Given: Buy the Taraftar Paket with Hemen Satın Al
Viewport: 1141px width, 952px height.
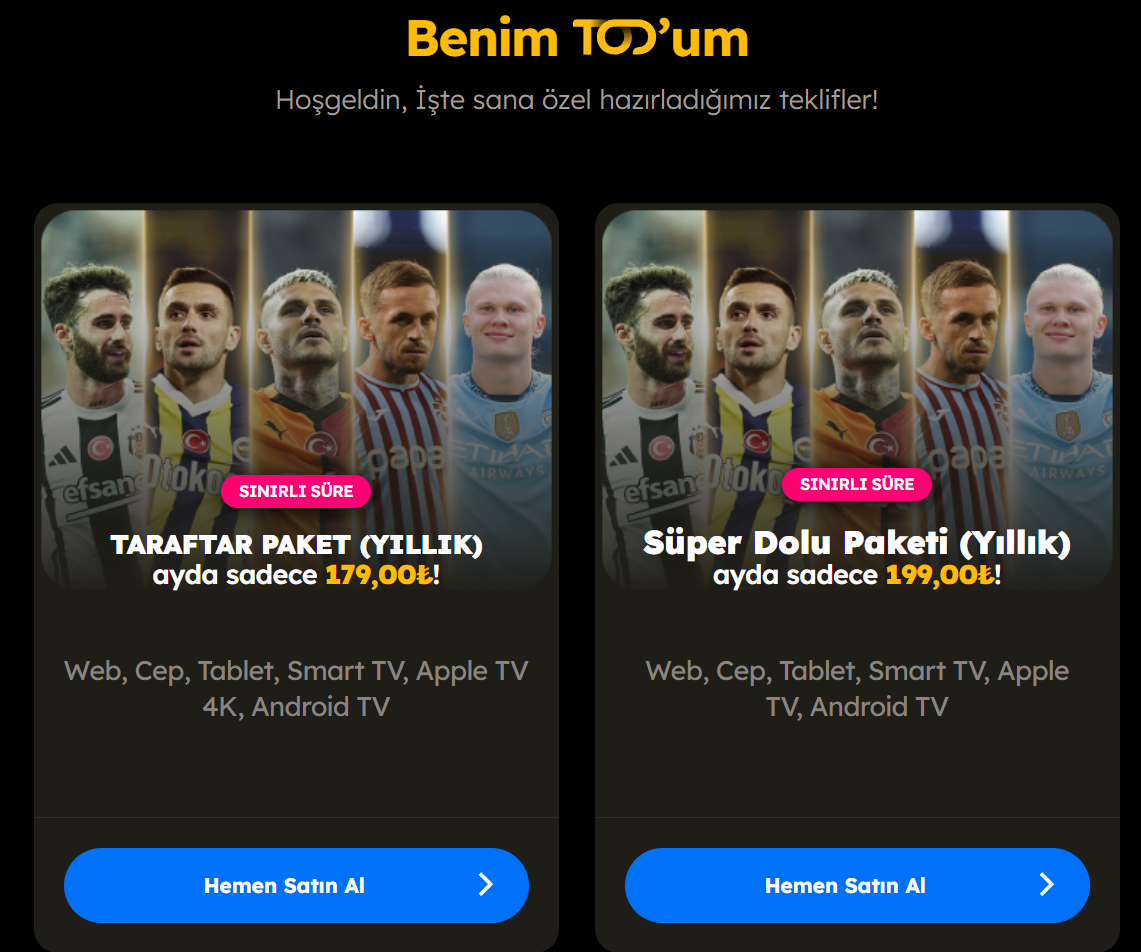Looking at the screenshot, I should (x=296, y=885).
